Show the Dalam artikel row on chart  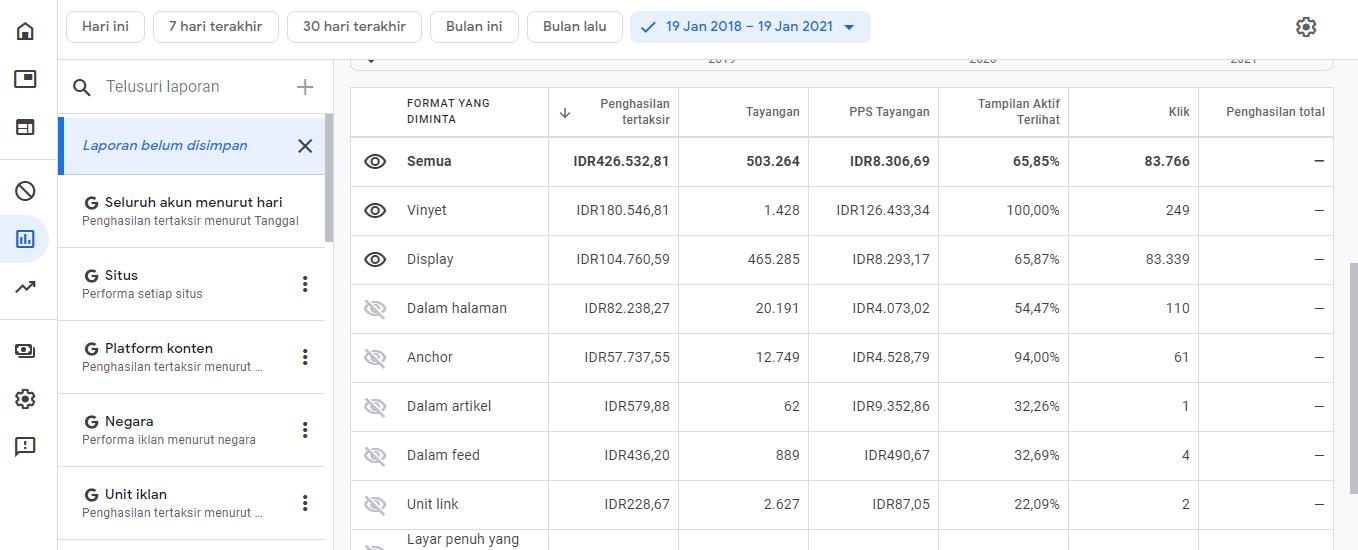click(x=375, y=407)
